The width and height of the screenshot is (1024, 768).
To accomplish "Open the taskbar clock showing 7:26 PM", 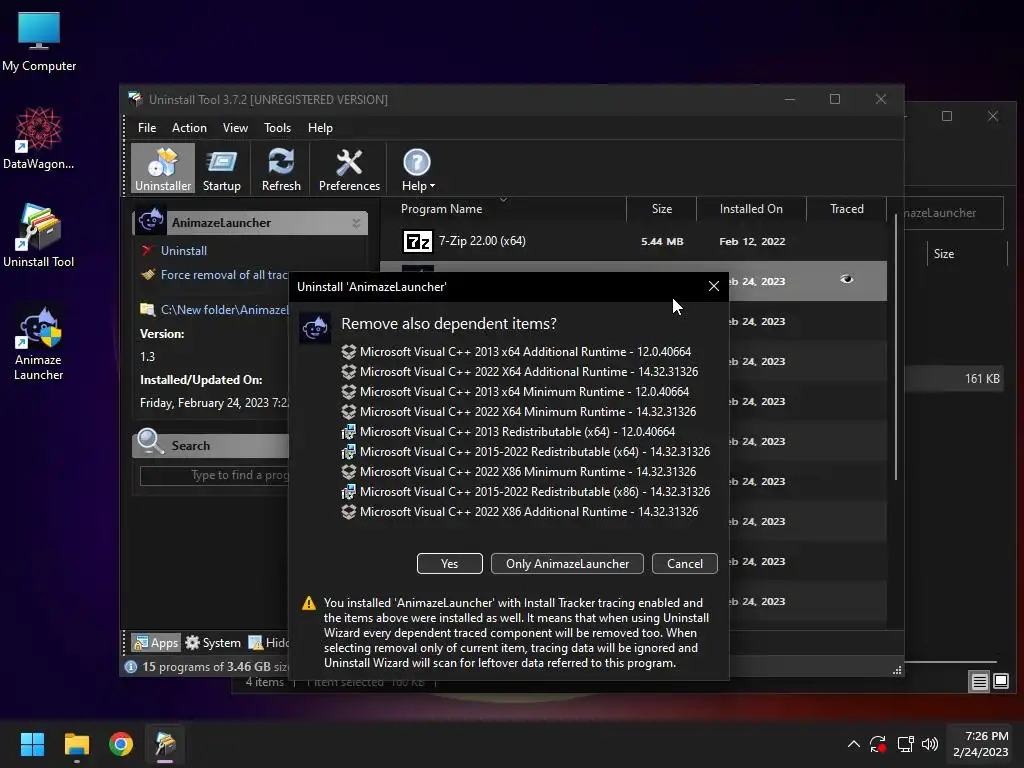I will (980, 744).
